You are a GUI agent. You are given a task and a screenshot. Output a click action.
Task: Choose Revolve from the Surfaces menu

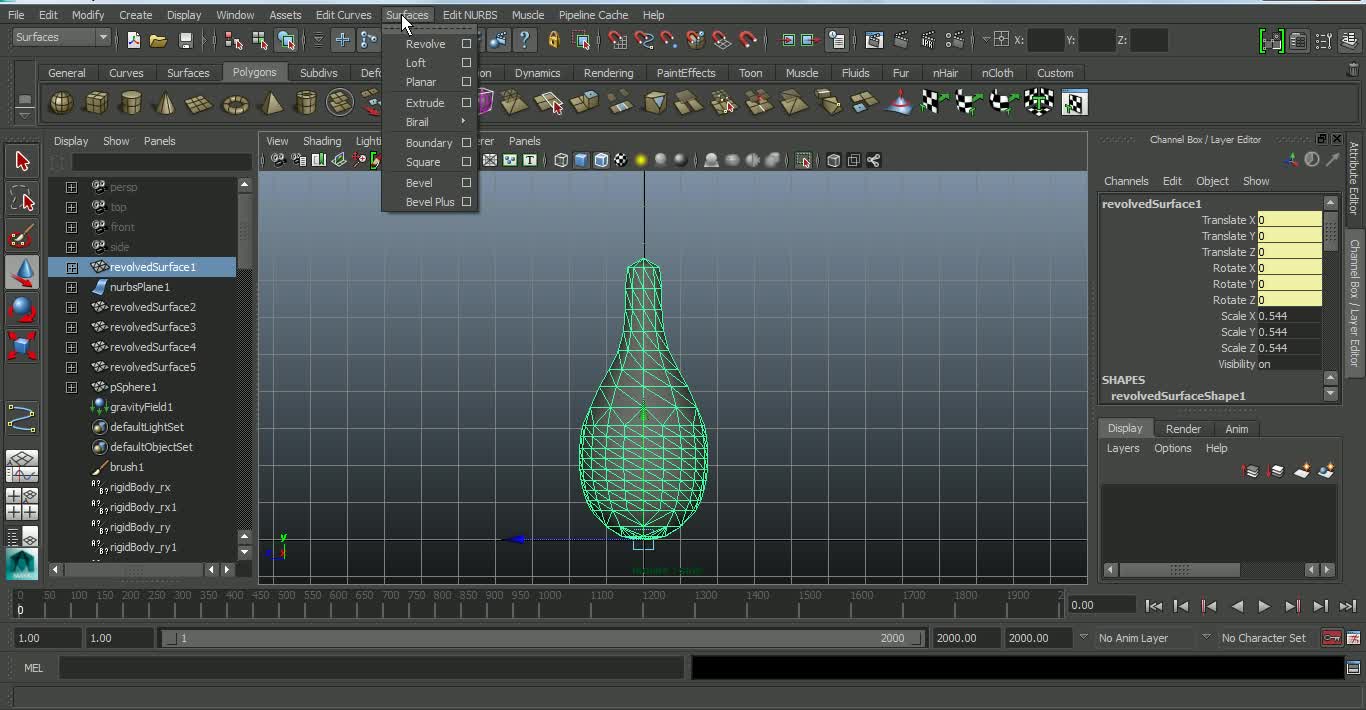click(x=426, y=44)
